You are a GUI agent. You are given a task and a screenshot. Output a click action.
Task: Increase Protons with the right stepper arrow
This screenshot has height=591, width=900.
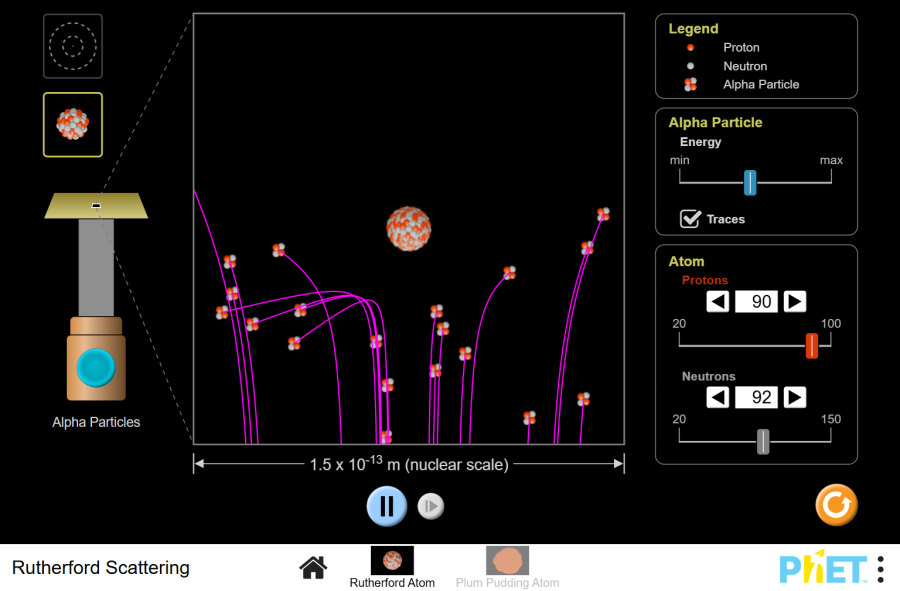pyautogui.click(x=794, y=301)
